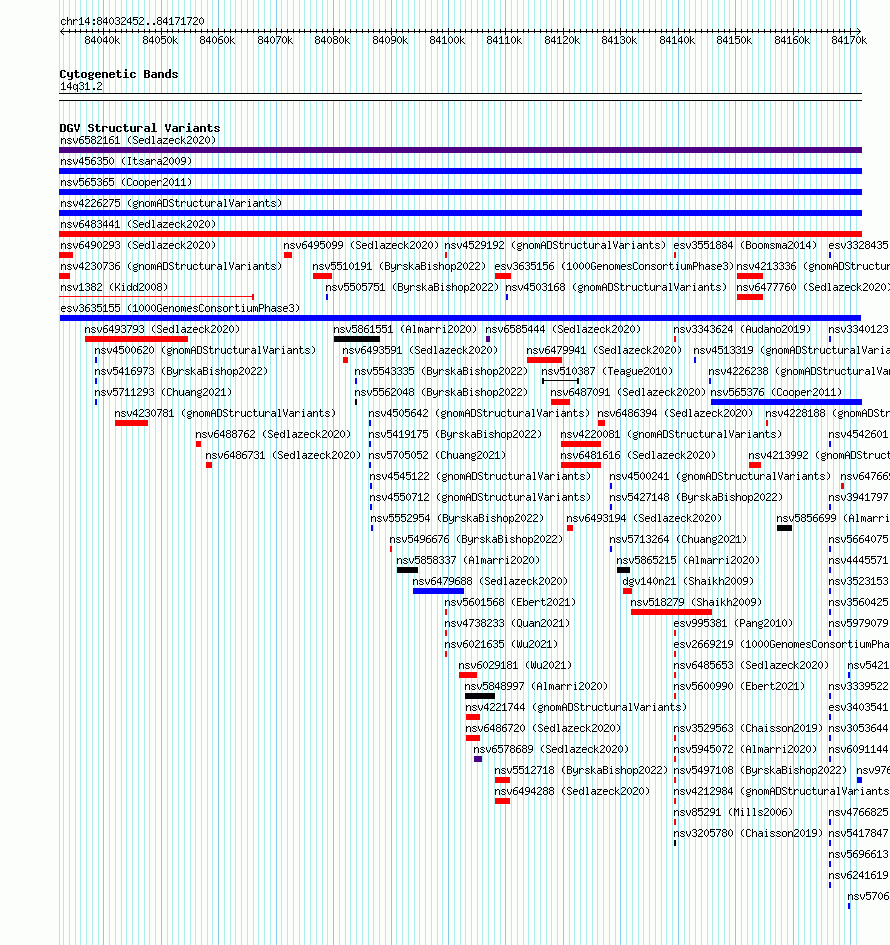Screen dimensions: 890x945
Task: Select nsv6479941 (Sedlazeck2020) label
Action: pyautogui.click(x=604, y=351)
